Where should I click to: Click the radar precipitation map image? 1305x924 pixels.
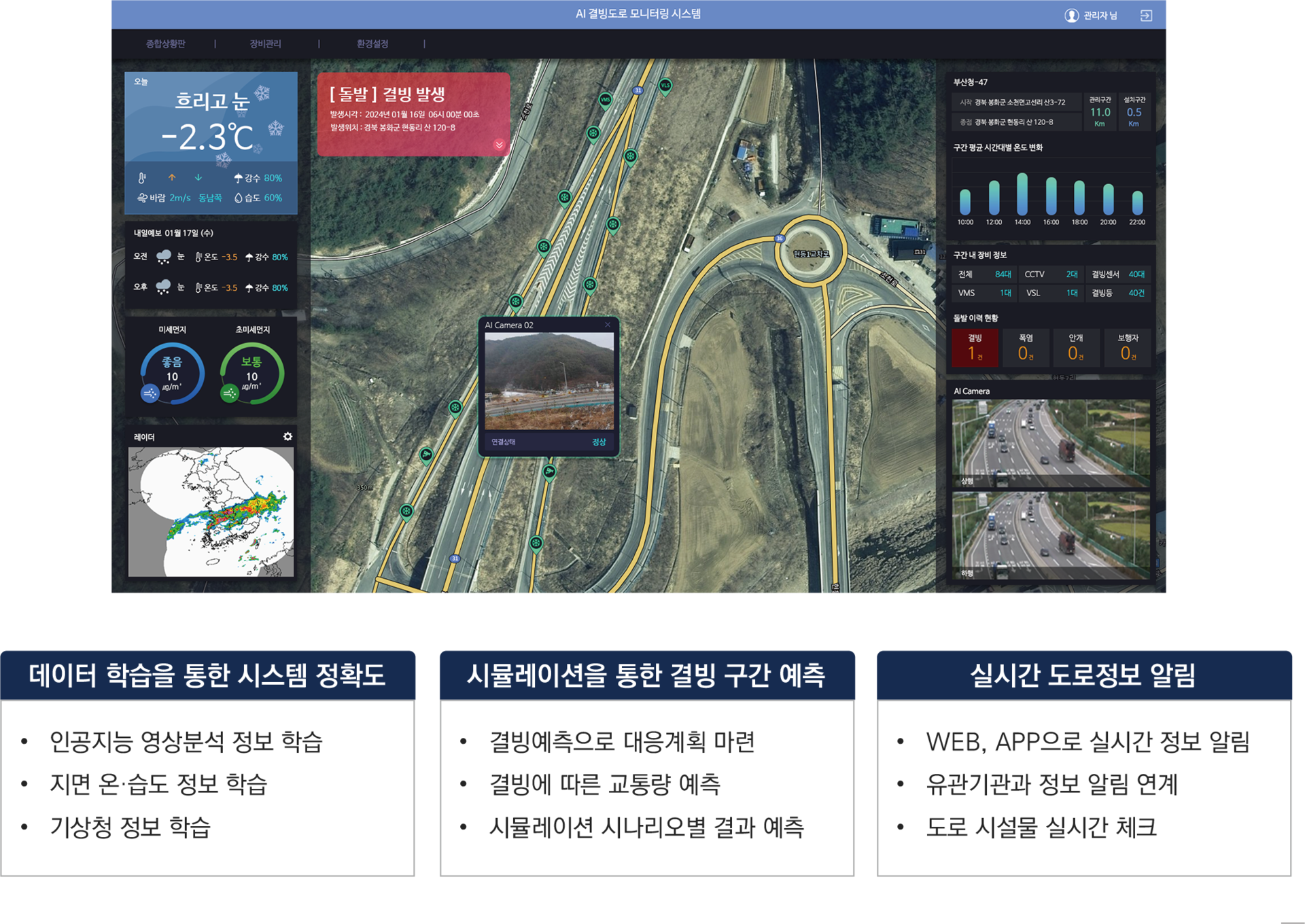[x=211, y=512]
